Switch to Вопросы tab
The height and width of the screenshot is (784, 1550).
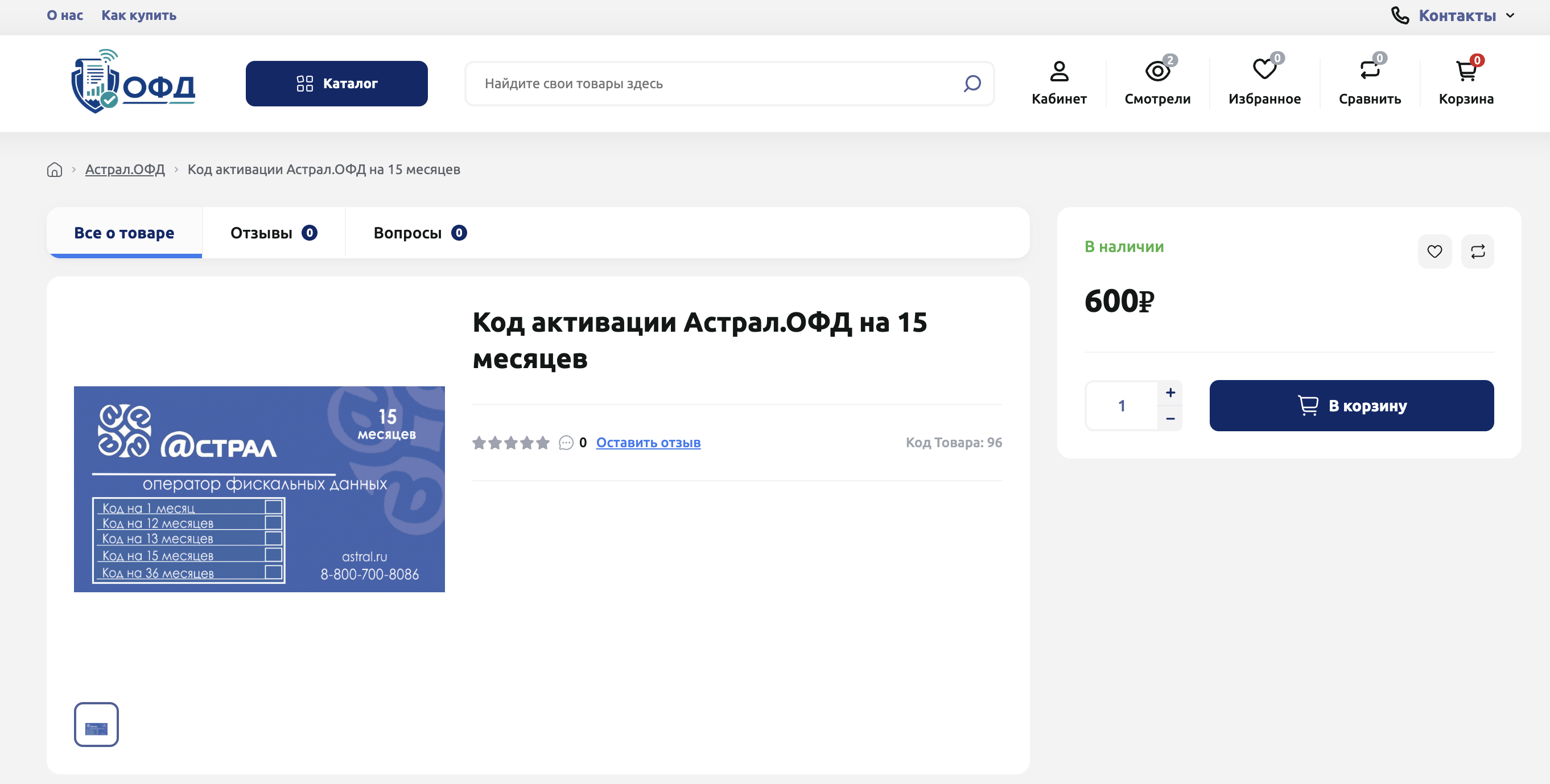[420, 233]
